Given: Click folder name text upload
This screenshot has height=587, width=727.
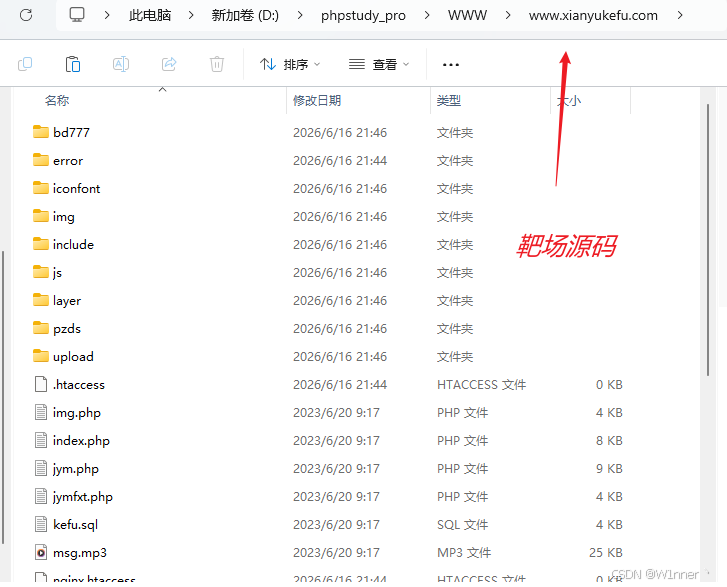Looking at the screenshot, I should pos(73,357).
